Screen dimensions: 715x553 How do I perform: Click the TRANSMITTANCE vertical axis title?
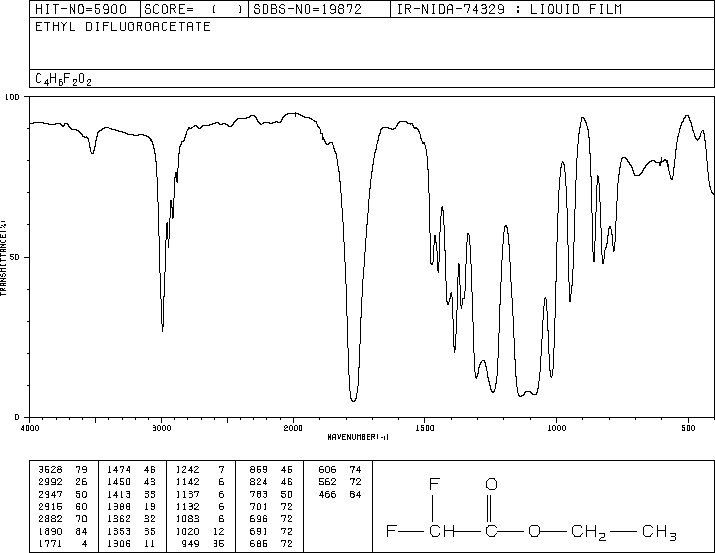(3, 258)
